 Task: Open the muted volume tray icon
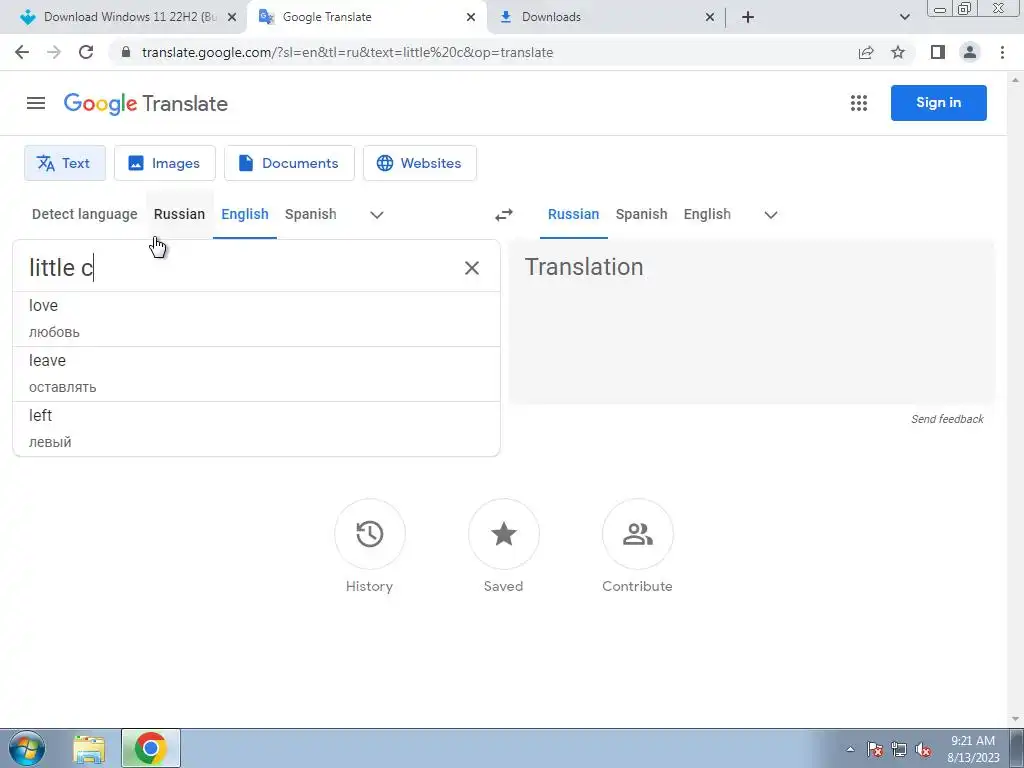click(x=923, y=750)
